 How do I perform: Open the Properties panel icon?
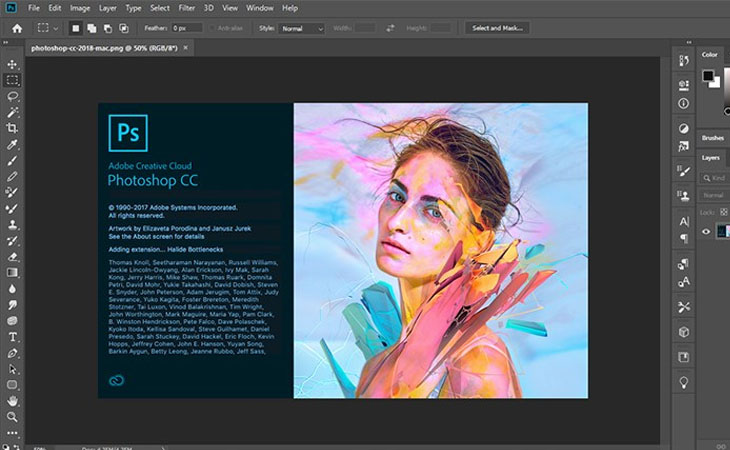pyautogui.click(x=683, y=85)
